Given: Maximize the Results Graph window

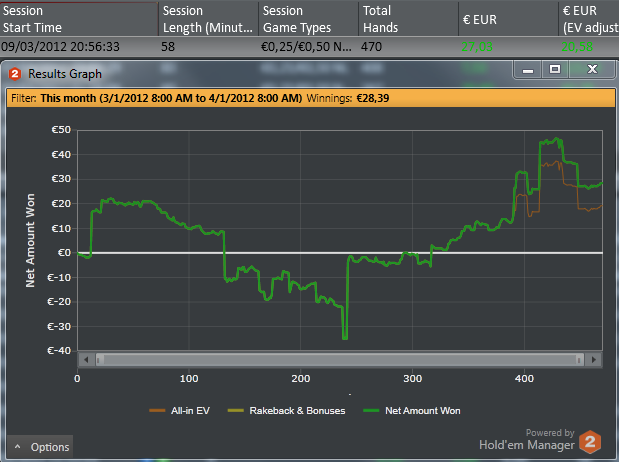Looking at the screenshot, I should pyautogui.click(x=555, y=70).
